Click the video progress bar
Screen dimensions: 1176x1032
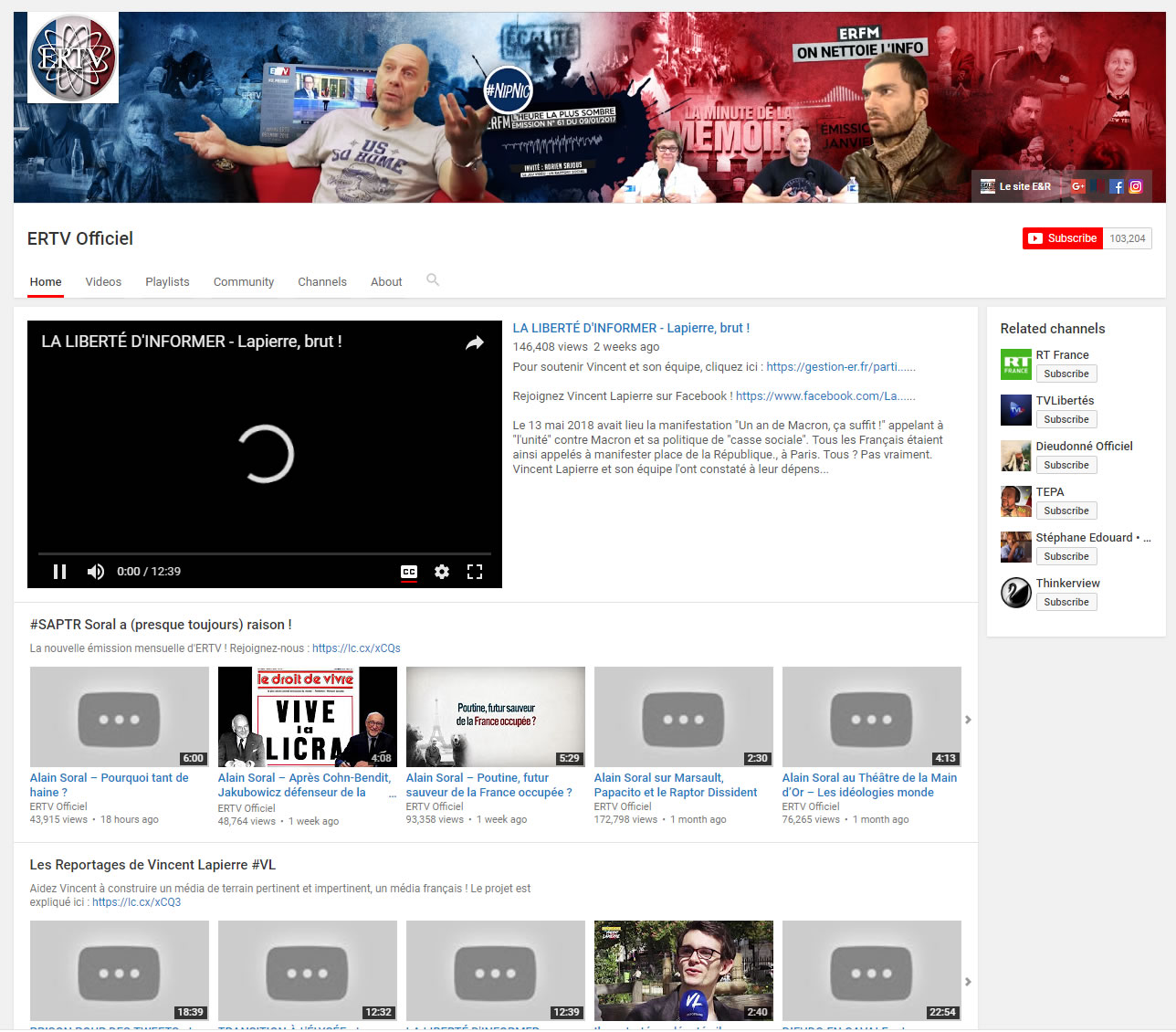coord(265,553)
